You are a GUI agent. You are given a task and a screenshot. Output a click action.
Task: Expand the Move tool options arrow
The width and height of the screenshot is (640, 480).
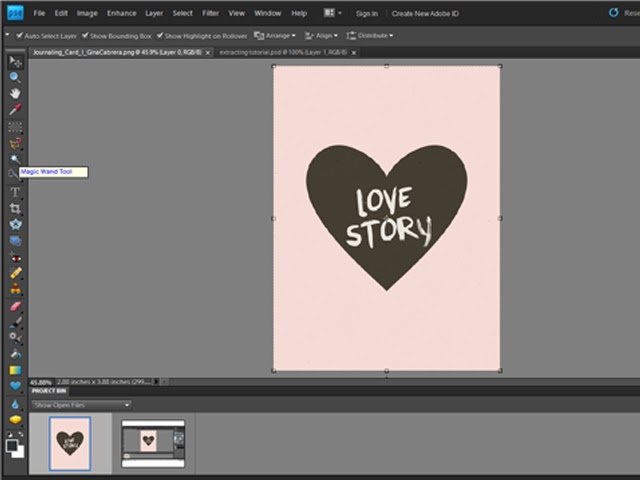[x=7, y=35]
